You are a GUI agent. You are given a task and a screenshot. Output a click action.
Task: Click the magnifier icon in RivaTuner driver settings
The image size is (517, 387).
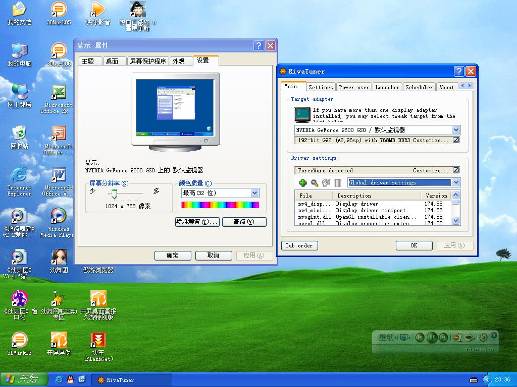pos(314,183)
